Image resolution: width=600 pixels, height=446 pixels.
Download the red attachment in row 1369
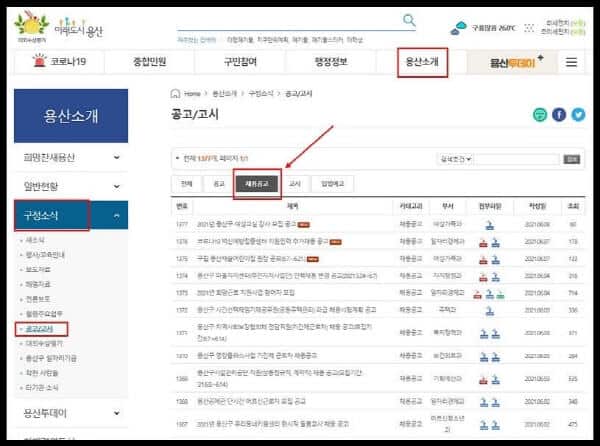click(483, 379)
